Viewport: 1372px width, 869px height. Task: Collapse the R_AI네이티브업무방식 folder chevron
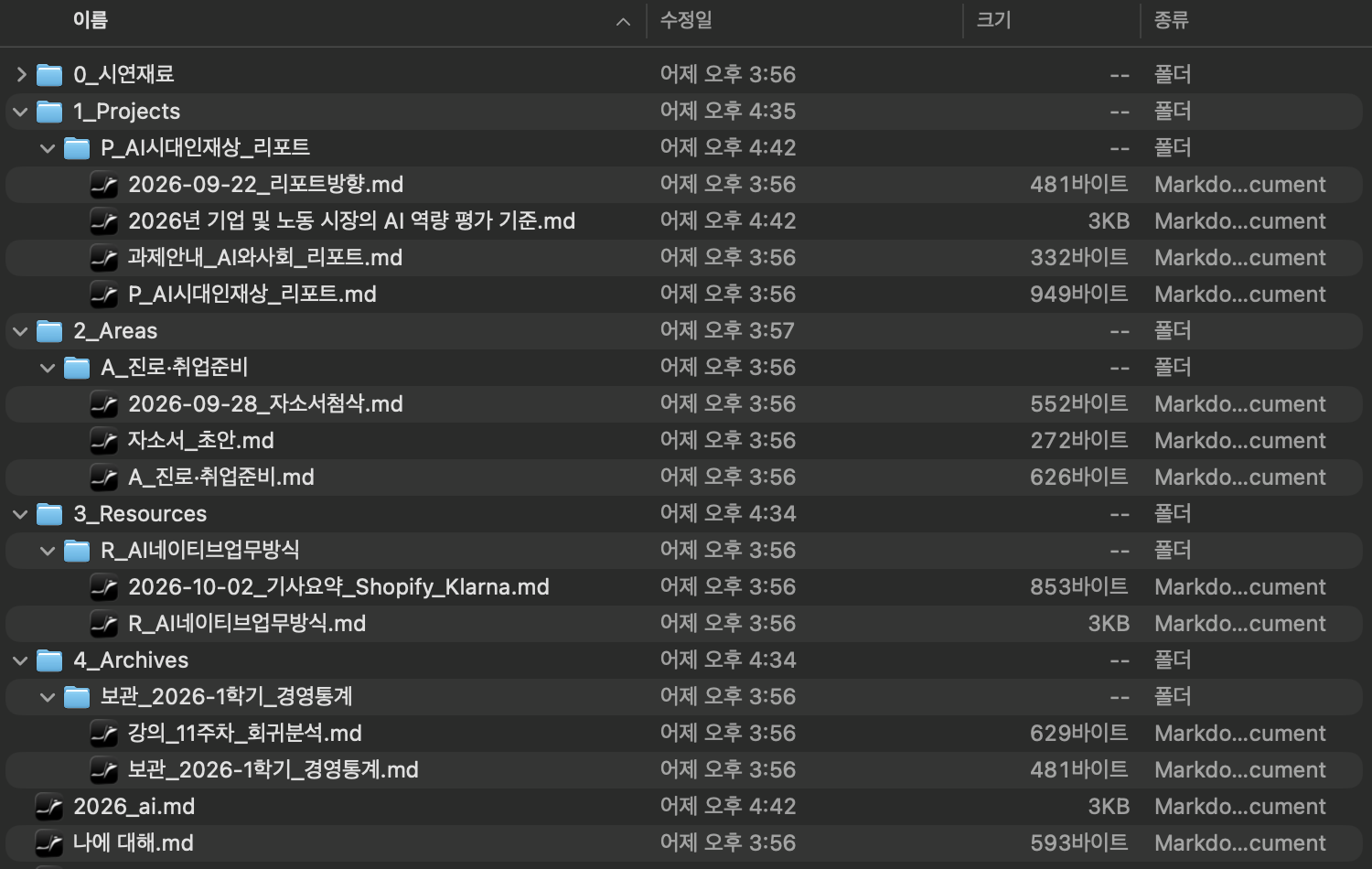pos(48,551)
